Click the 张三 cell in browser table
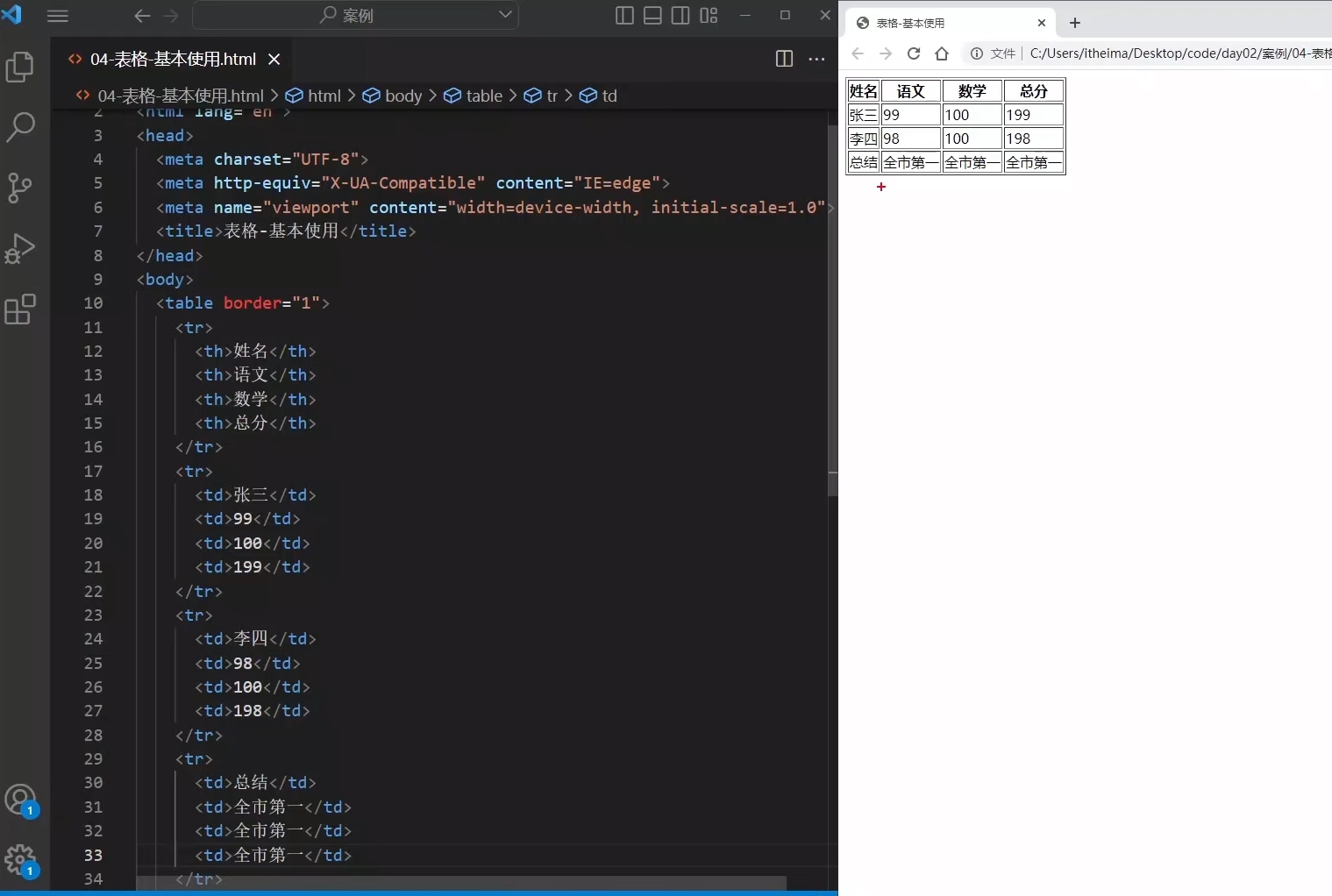1332x896 pixels. click(864, 115)
